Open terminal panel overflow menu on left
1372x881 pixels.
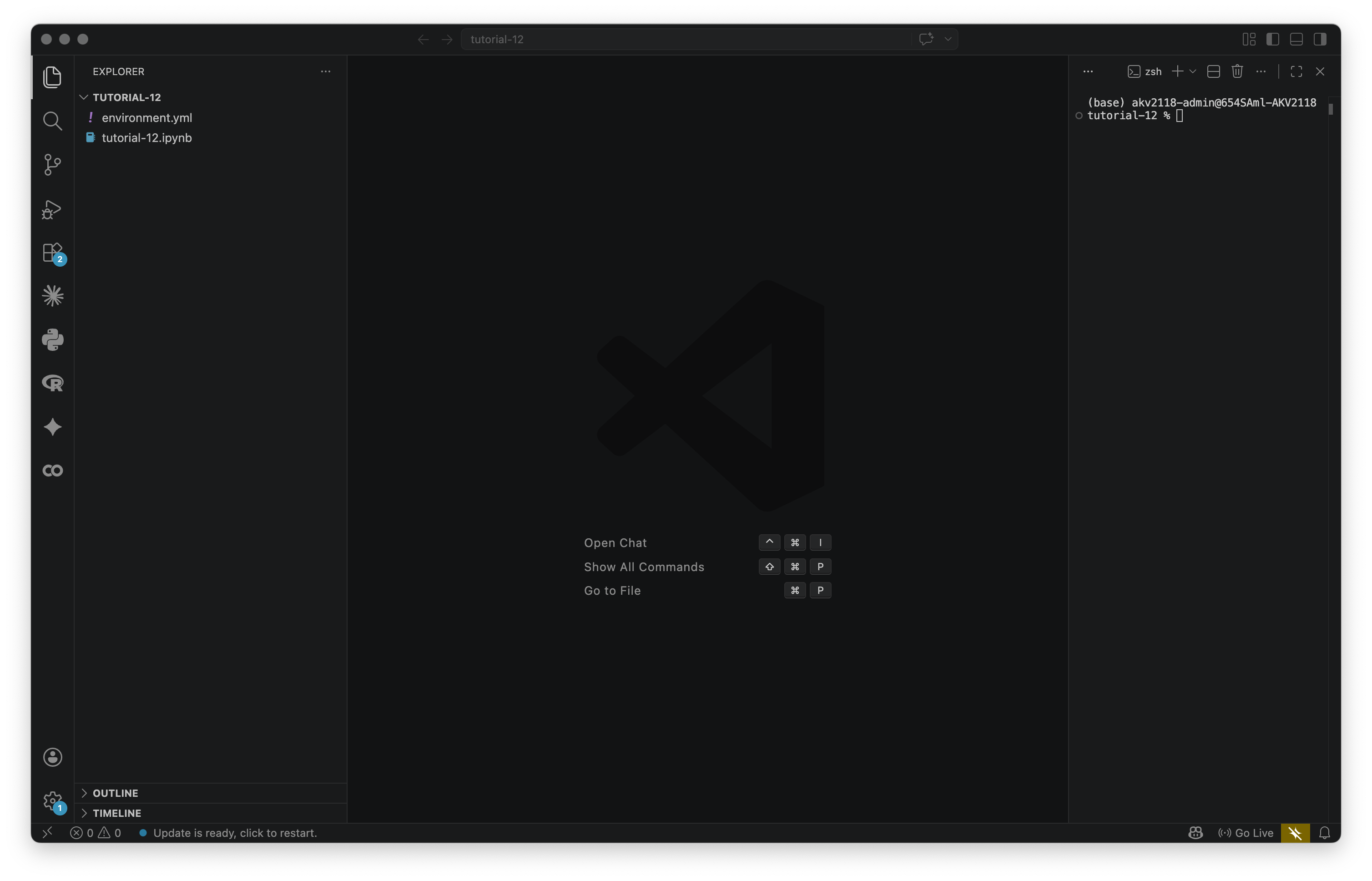click(x=1088, y=71)
